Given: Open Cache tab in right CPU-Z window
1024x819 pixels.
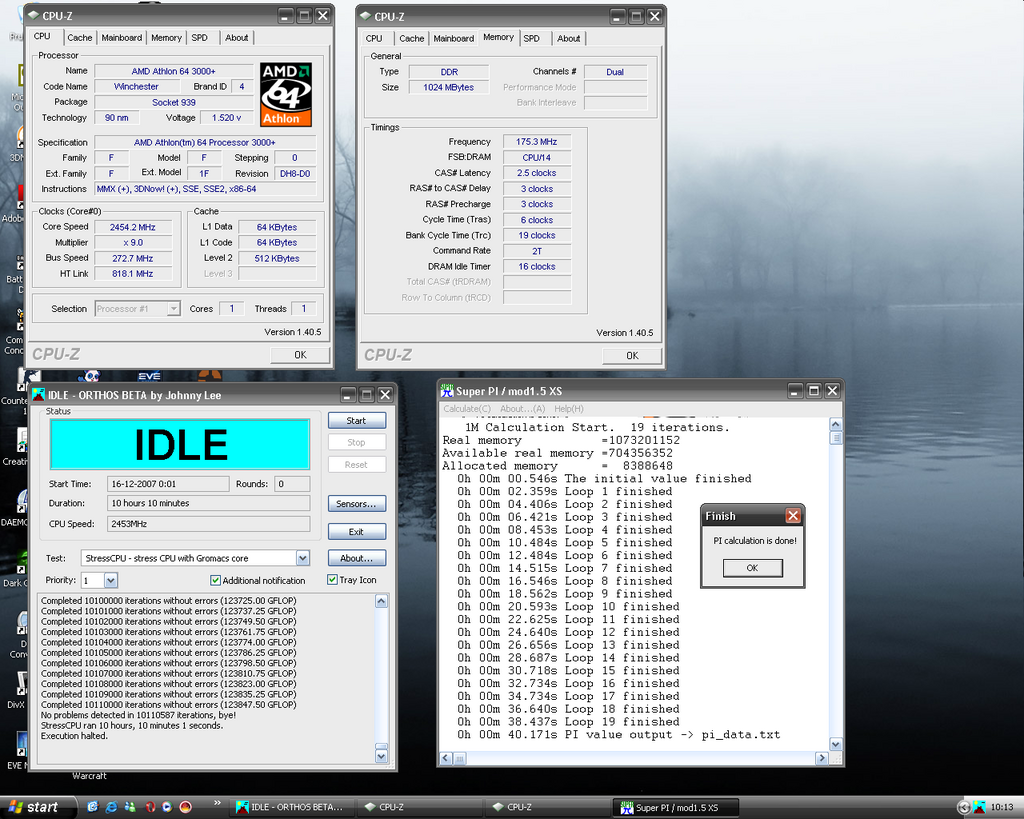Looking at the screenshot, I should click(411, 39).
